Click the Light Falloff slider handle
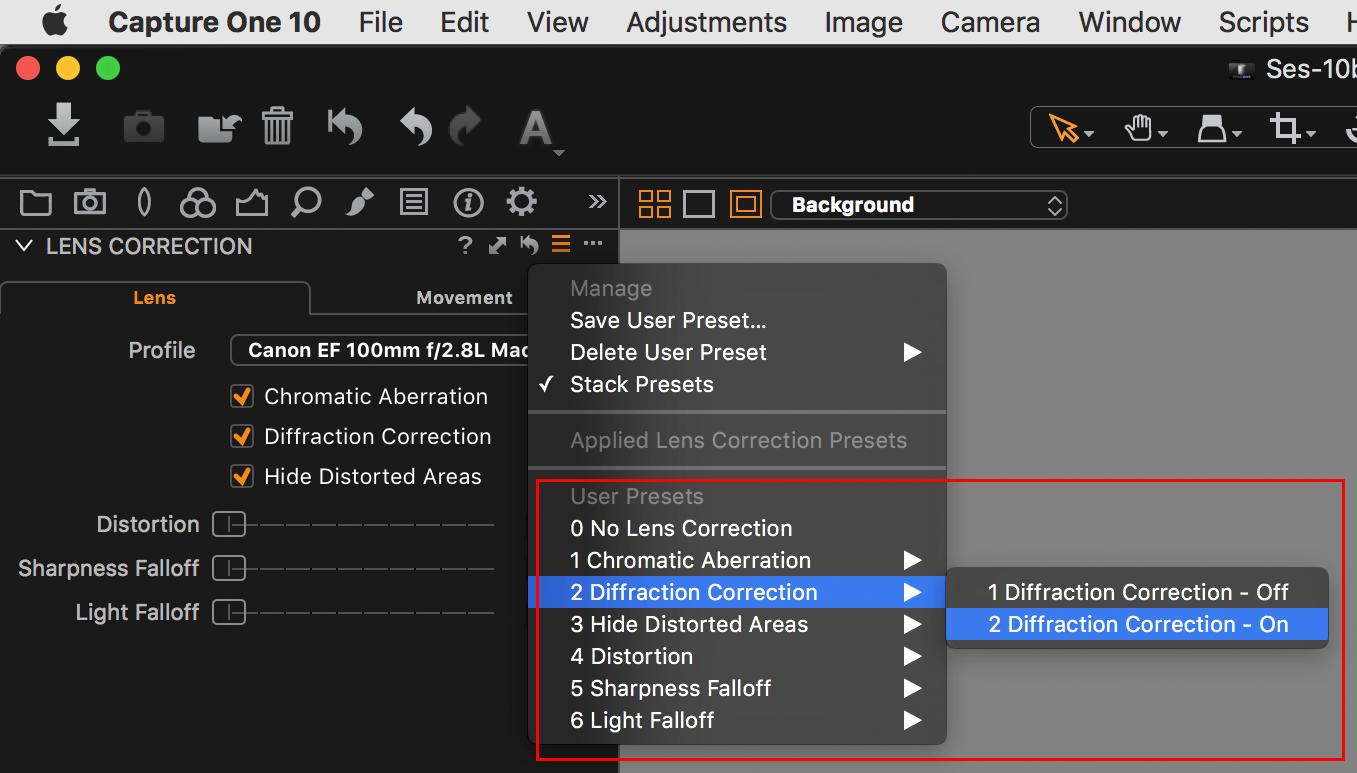Image resolution: width=1357 pixels, height=773 pixels. pyautogui.click(x=229, y=612)
